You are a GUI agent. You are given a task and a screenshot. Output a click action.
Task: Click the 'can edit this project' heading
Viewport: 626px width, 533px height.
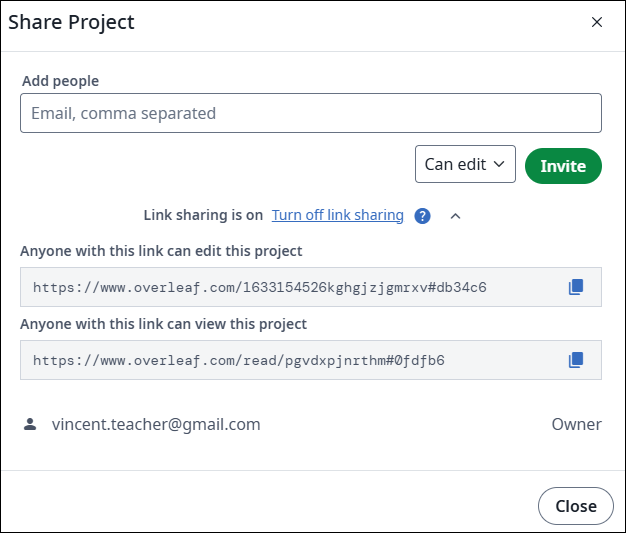coord(161,251)
